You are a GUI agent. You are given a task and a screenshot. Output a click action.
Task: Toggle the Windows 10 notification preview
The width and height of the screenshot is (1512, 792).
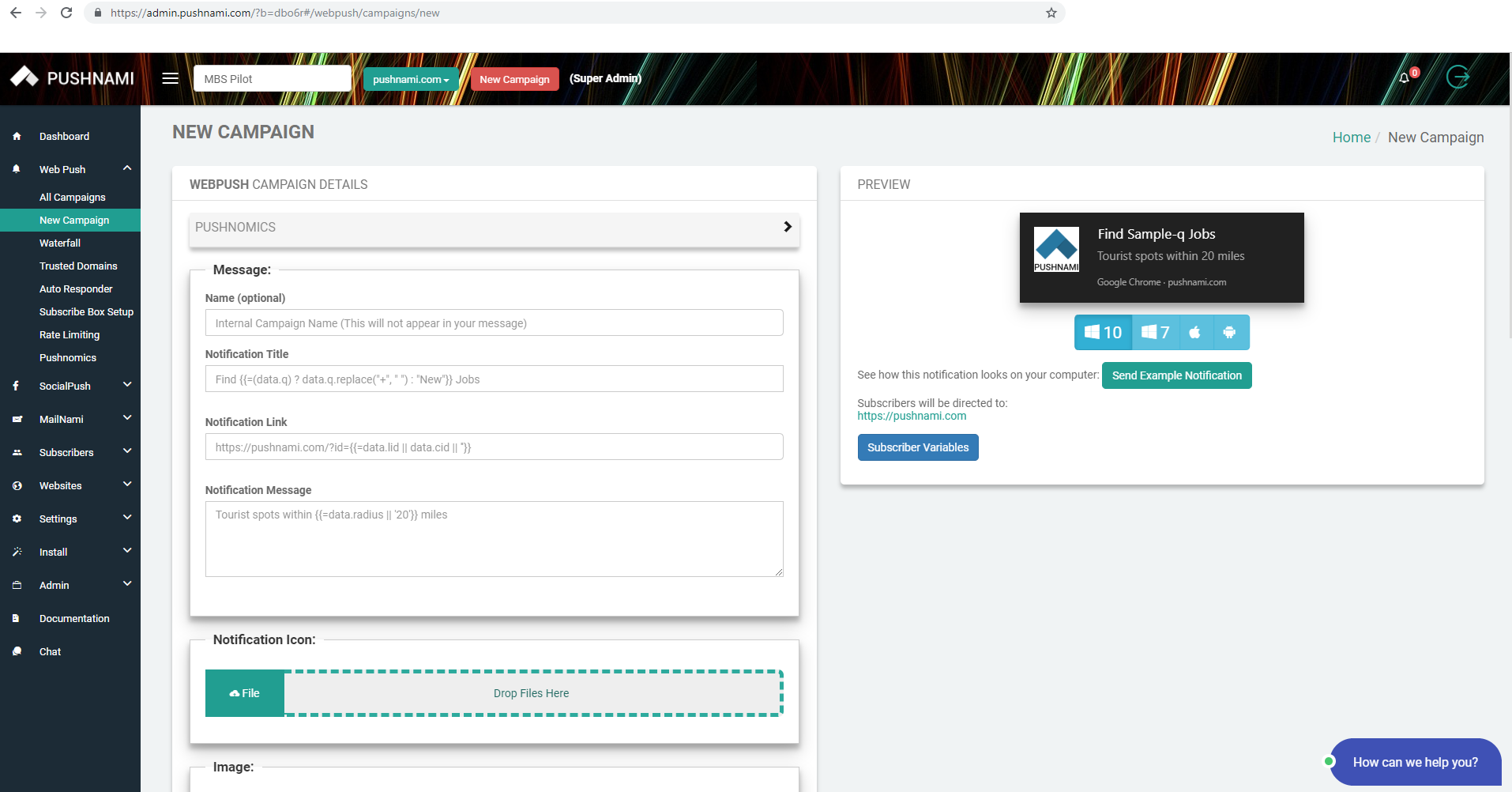[x=1103, y=332]
